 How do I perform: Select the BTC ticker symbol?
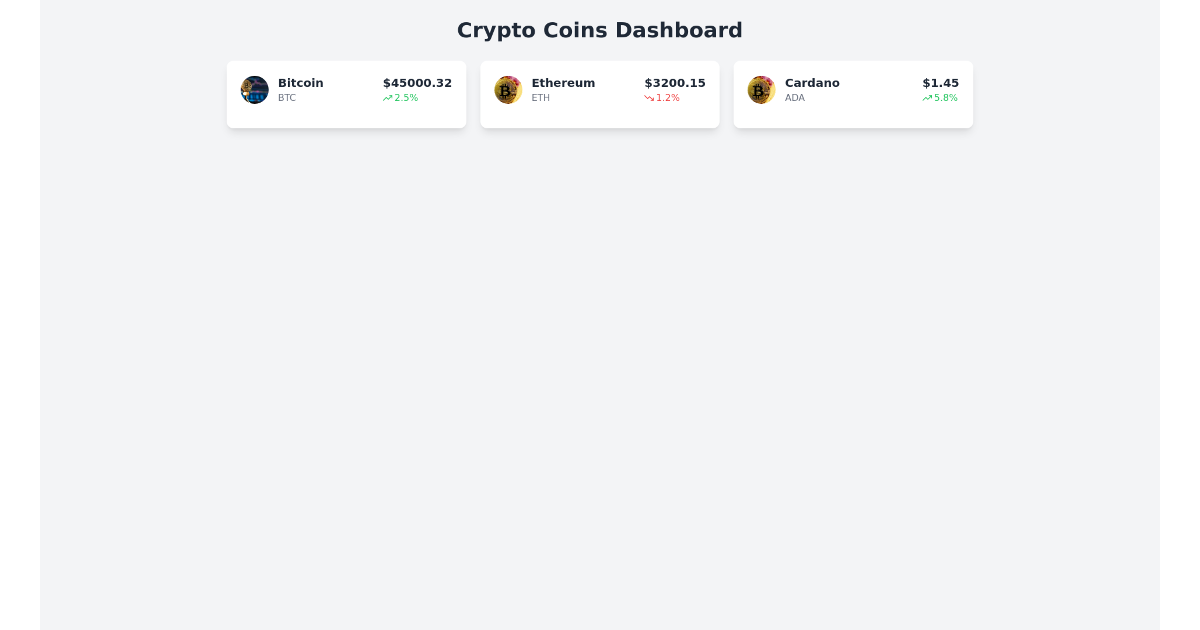pos(287,98)
